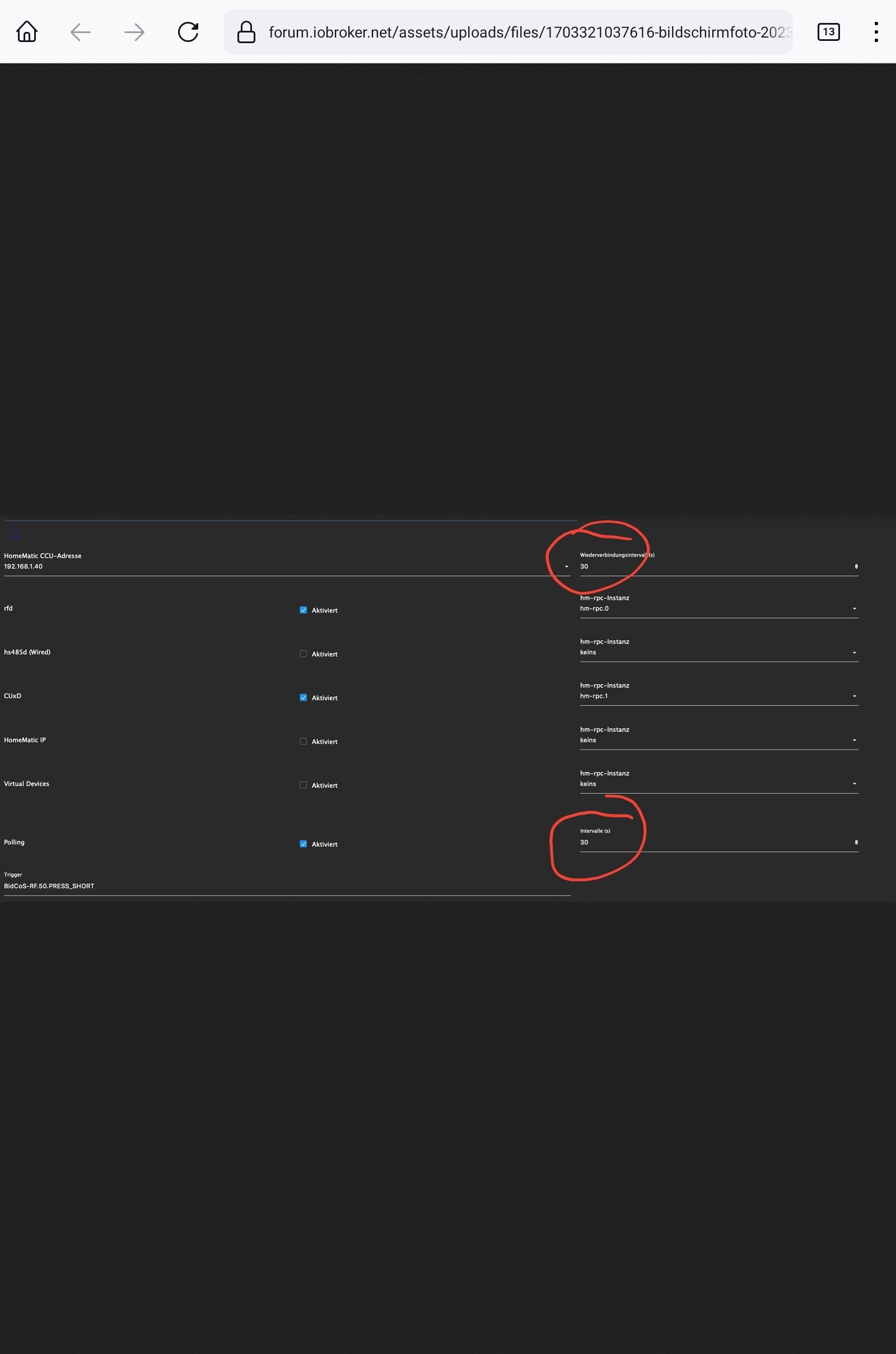Toggle the CUxD Aktiviert checkbox
Viewport: 896px width, 1354px height.
pos(304,697)
